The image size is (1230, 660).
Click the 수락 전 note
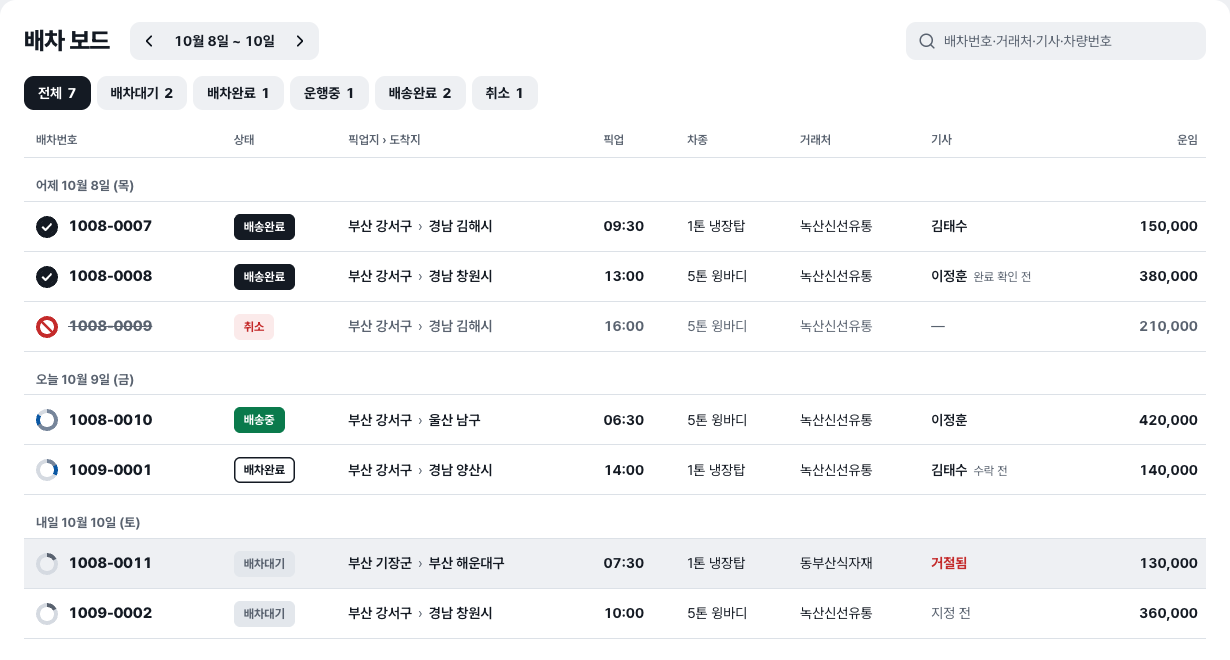[x=990, y=470]
